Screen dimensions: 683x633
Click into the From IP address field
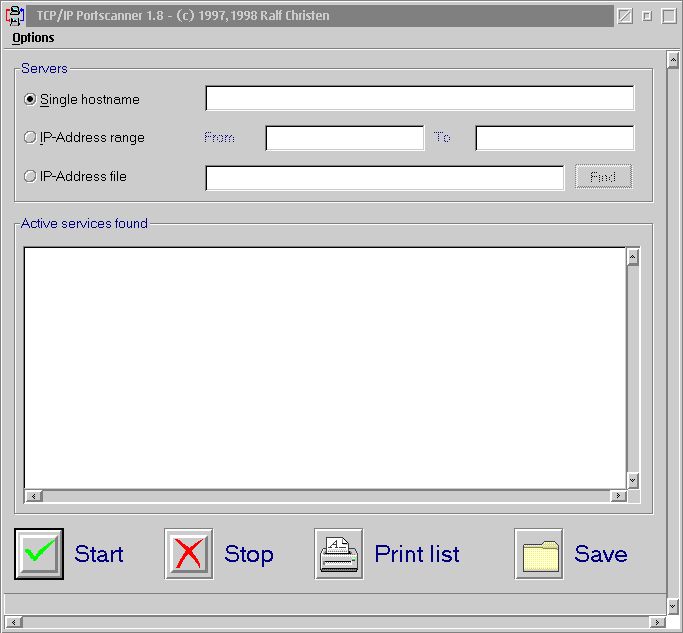344,138
